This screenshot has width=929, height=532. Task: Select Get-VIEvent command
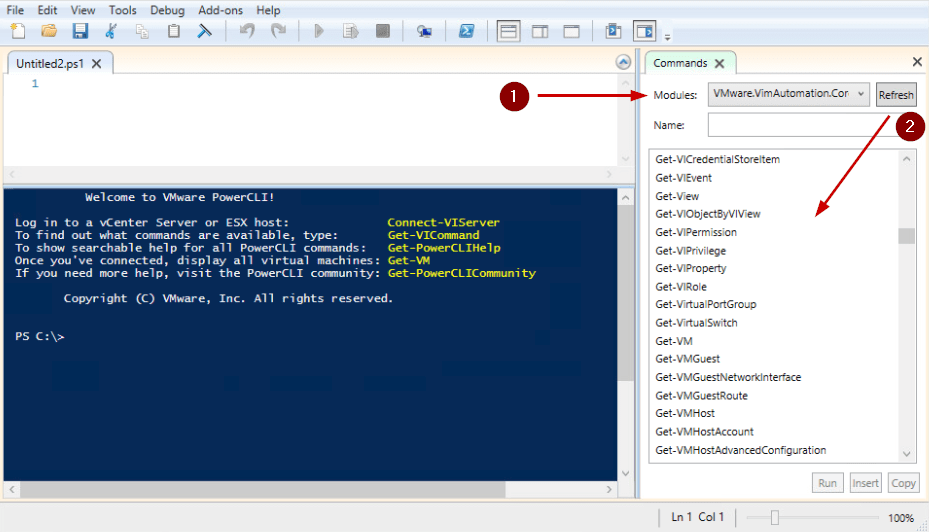[x=683, y=178]
